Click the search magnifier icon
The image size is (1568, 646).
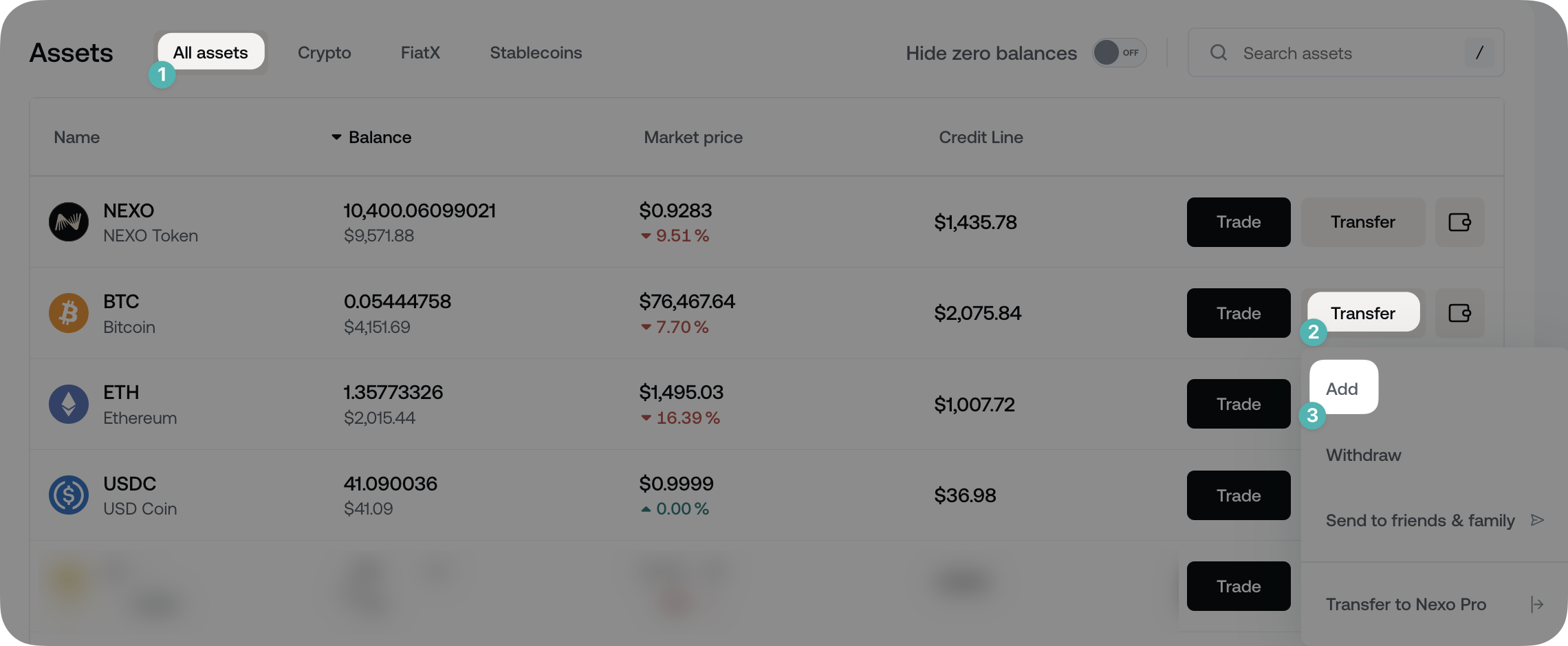point(1218,52)
